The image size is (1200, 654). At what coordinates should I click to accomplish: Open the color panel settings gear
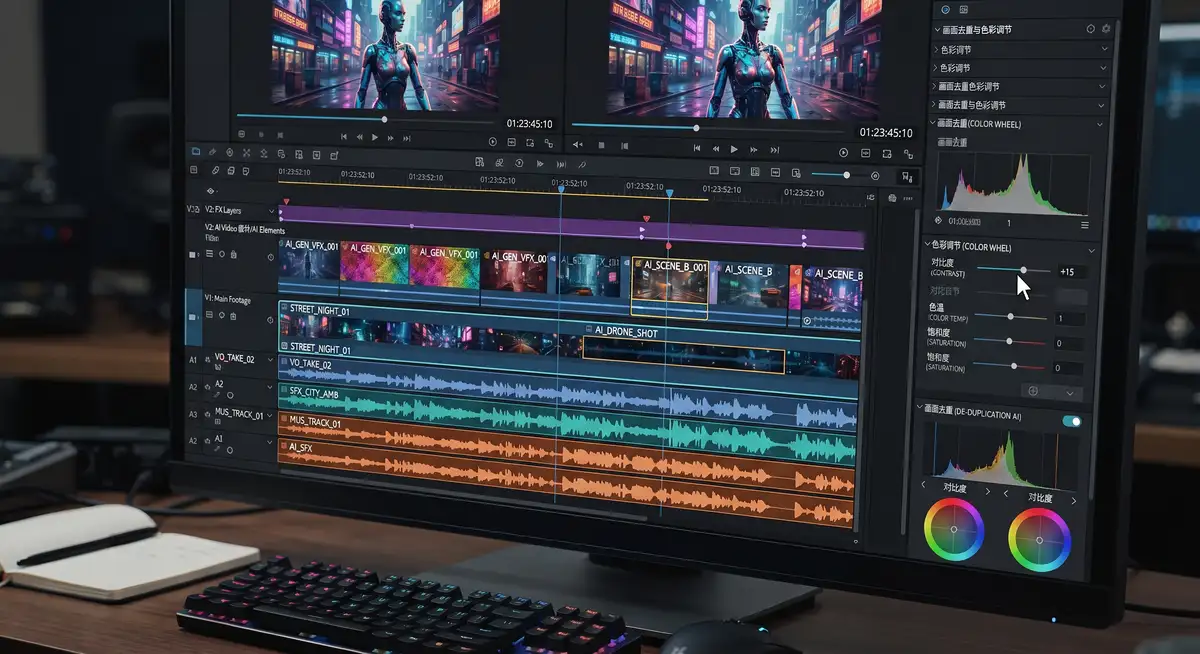pyautogui.click(x=1106, y=30)
